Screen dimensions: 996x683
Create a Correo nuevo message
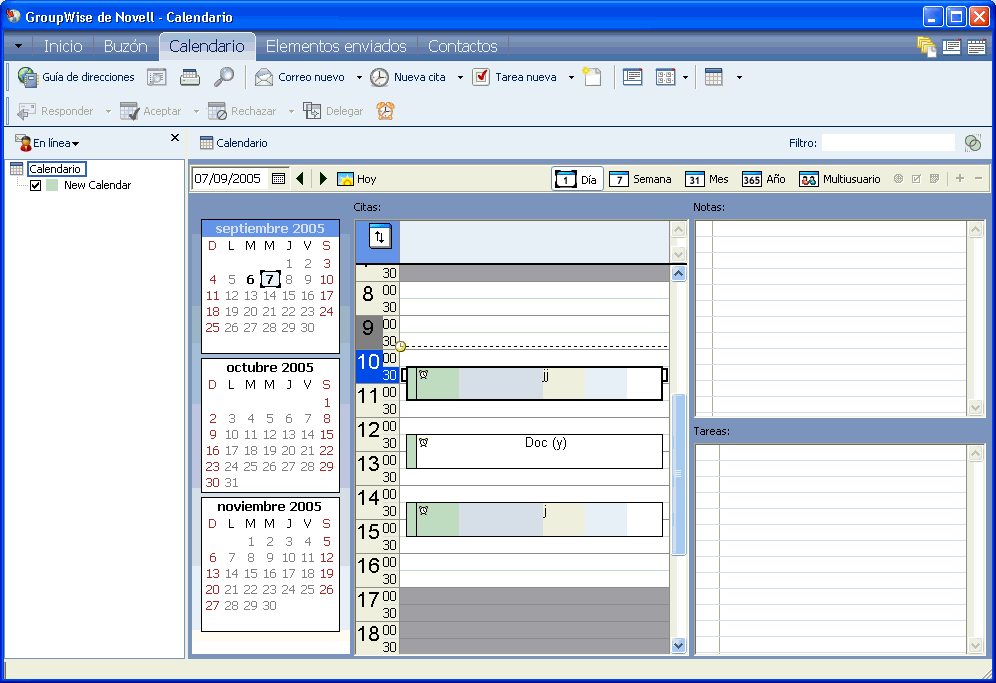pyautogui.click(x=300, y=77)
